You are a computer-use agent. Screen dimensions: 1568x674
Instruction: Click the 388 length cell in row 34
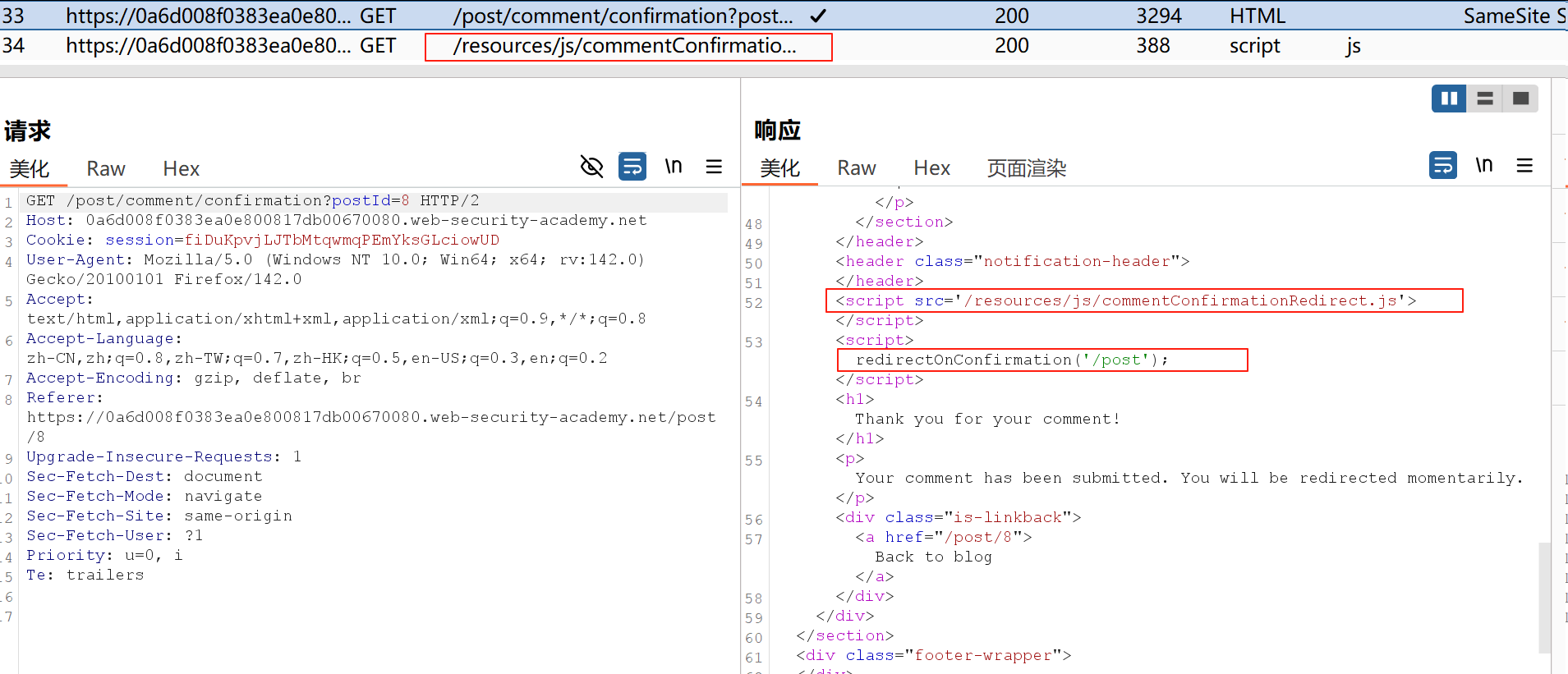coord(1152,46)
